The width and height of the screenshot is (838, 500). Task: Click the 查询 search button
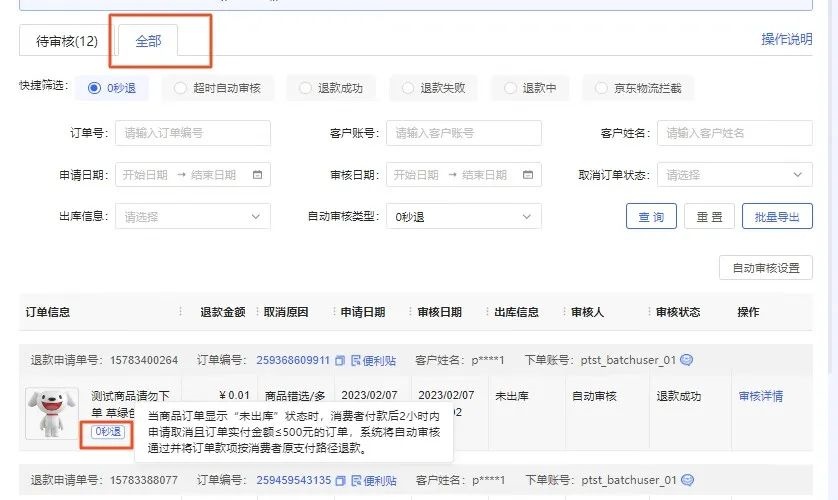pyautogui.click(x=651, y=216)
